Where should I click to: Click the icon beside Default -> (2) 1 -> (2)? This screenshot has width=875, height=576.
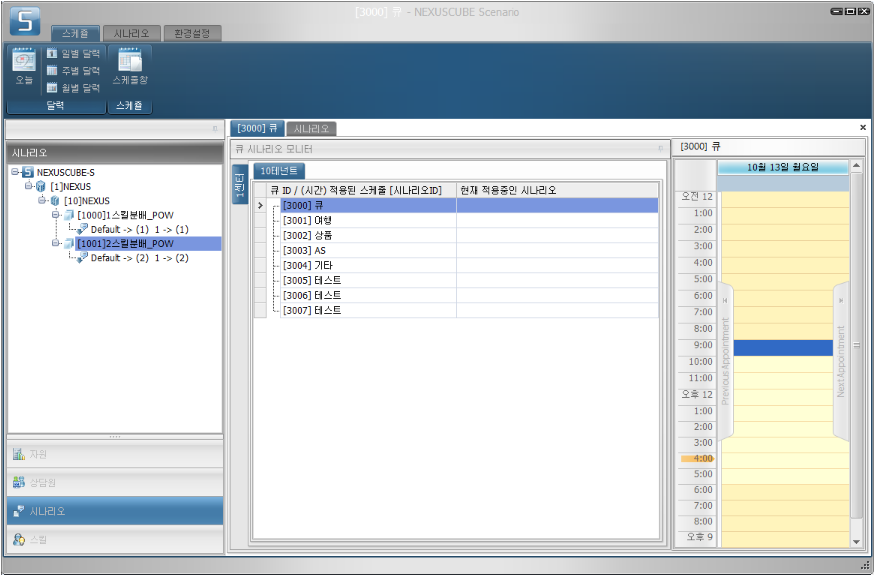point(82,257)
